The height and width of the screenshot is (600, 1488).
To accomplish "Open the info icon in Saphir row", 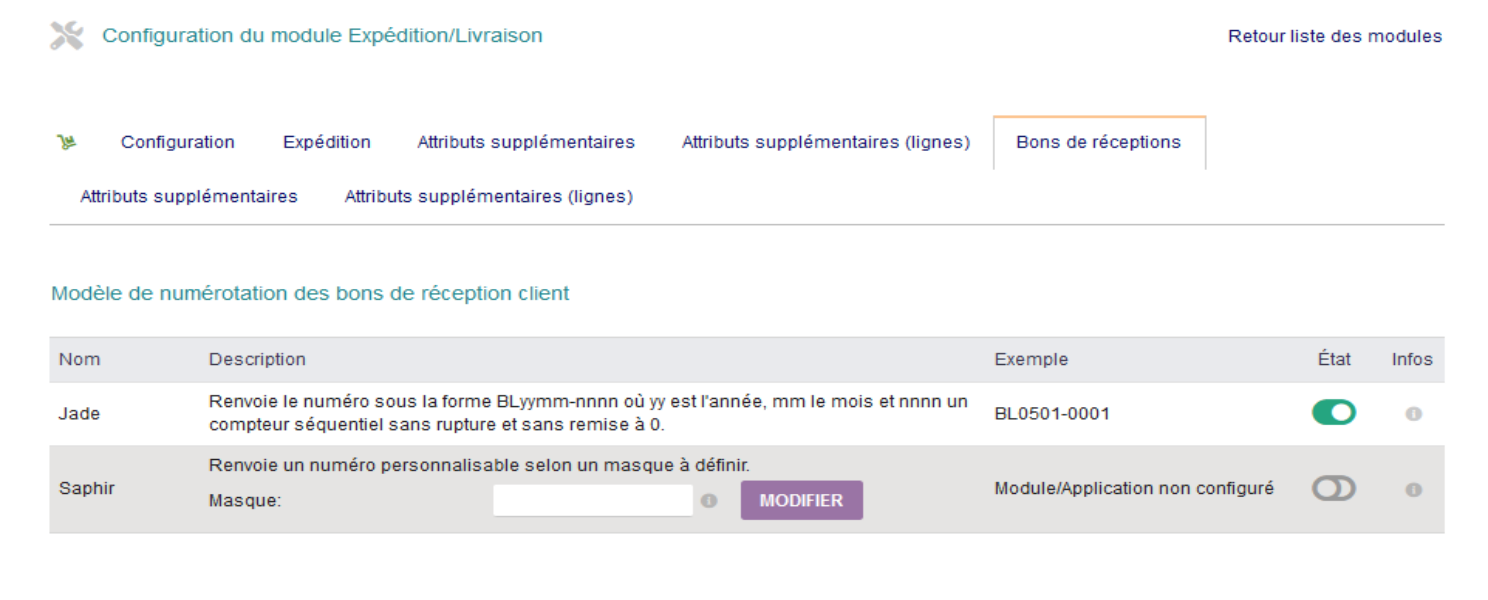I will coord(1413,490).
